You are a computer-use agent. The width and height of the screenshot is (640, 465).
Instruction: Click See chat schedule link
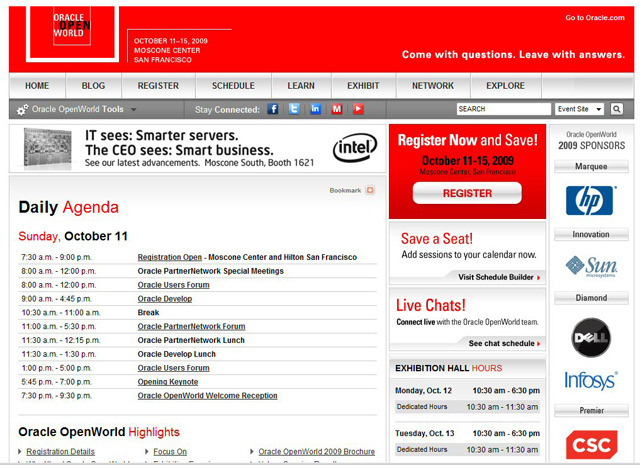point(504,343)
